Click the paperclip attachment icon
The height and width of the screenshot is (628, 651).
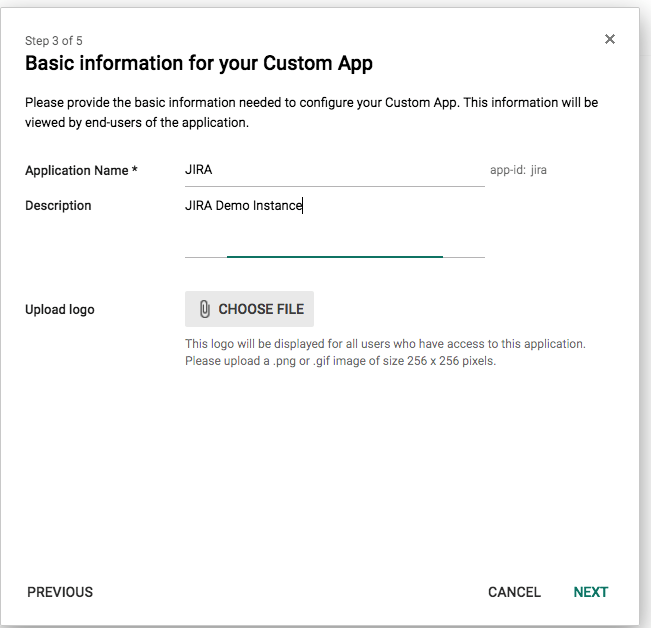click(x=204, y=309)
